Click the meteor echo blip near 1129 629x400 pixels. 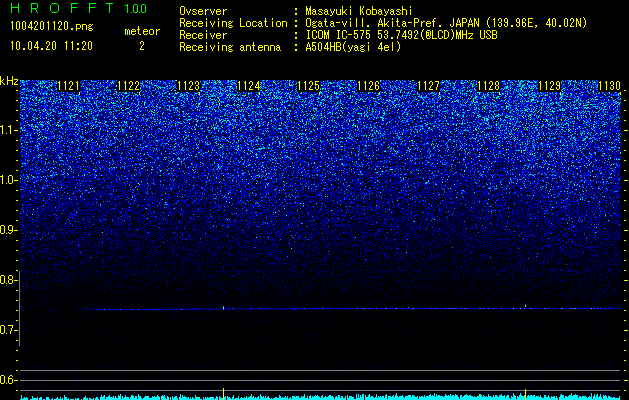525,306
